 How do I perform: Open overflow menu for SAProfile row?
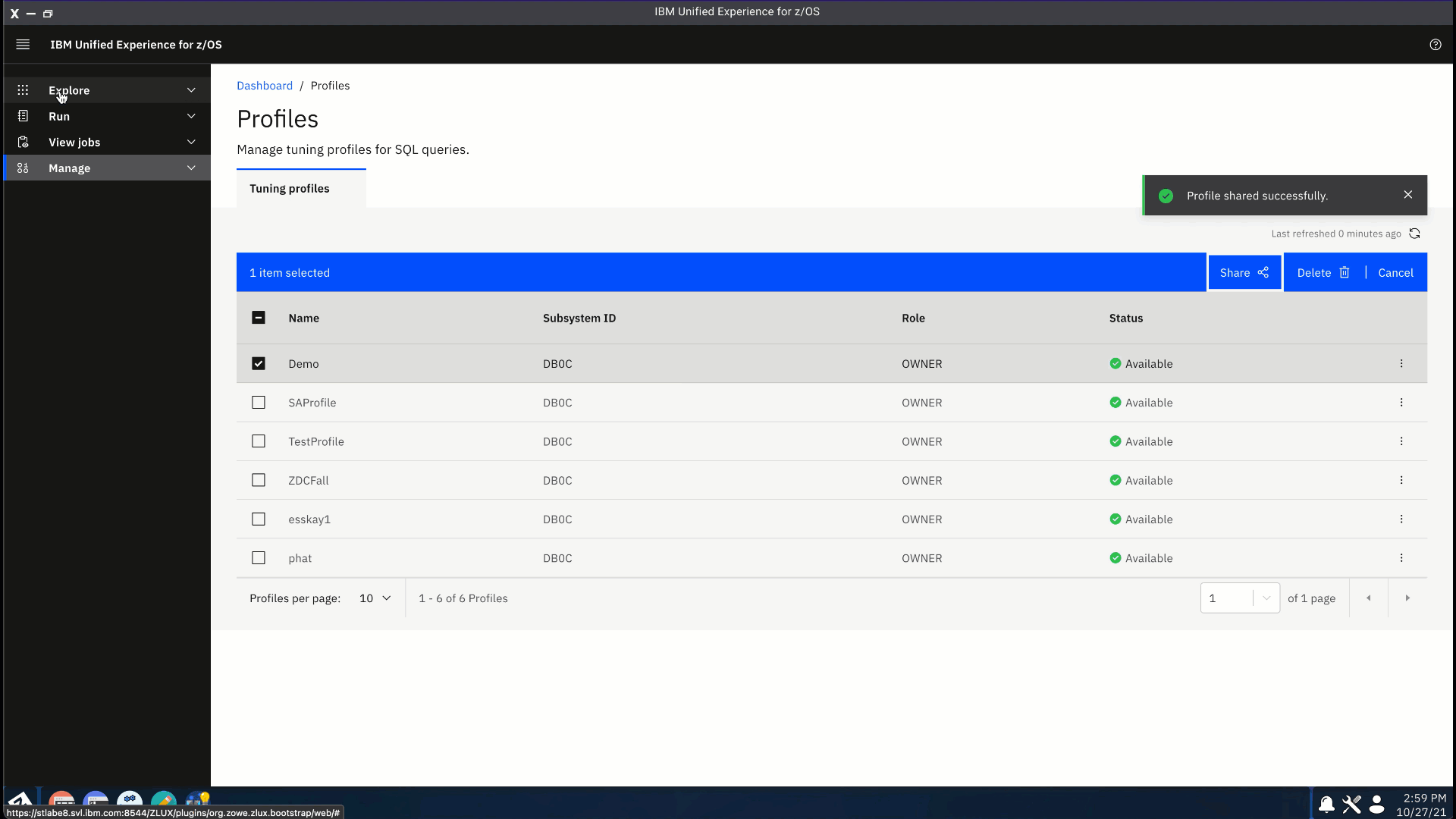1401,403
